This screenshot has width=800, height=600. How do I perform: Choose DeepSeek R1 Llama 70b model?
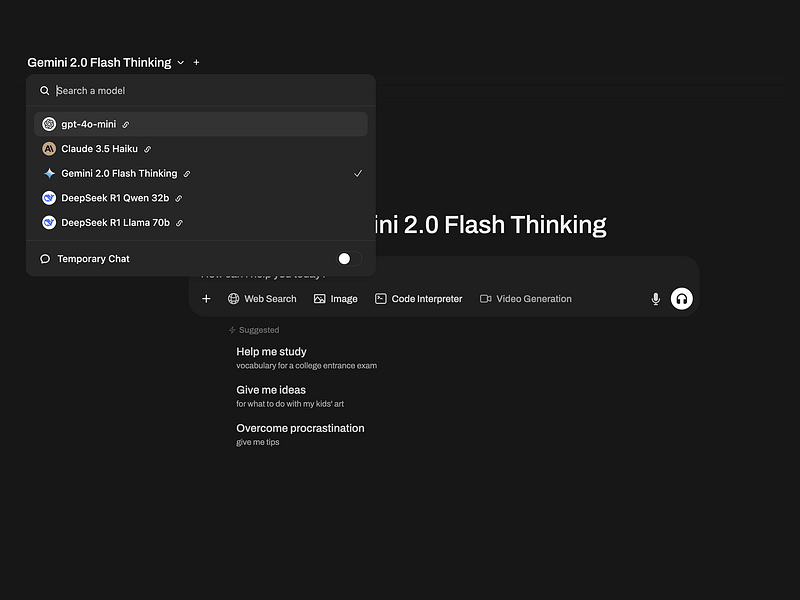[x=117, y=222]
